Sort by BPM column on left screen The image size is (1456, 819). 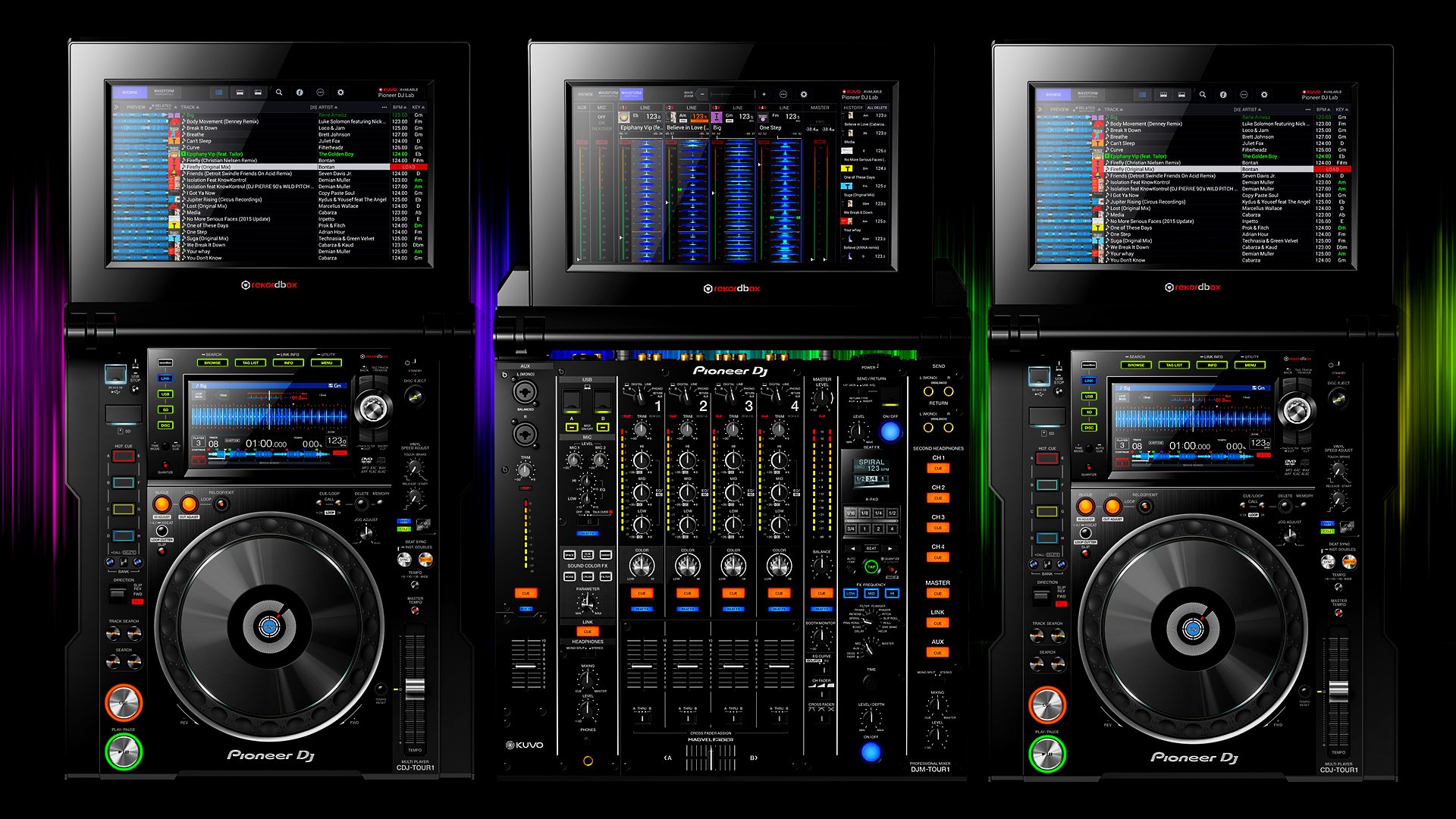tap(400, 107)
